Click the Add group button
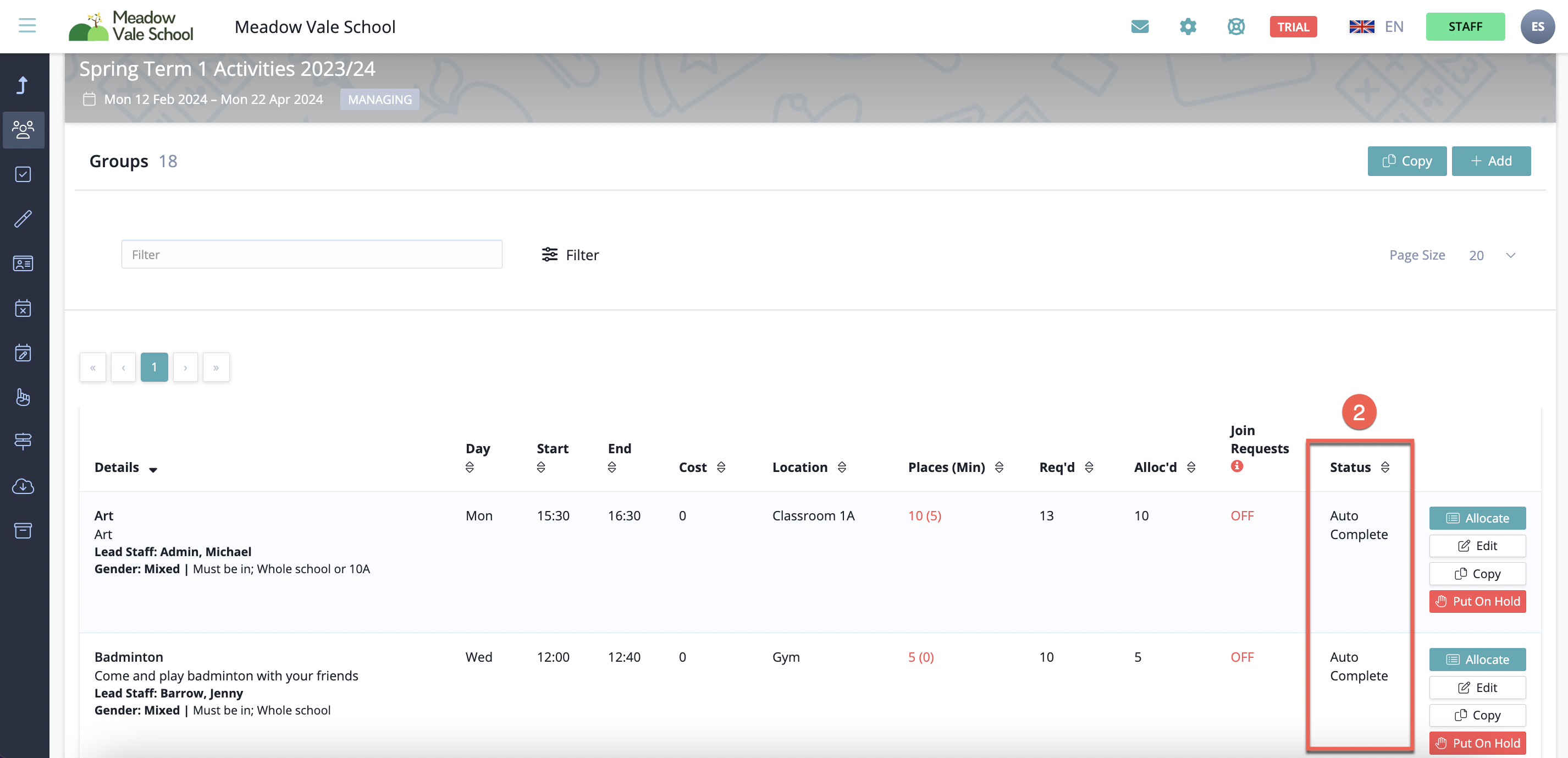1568x758 pixels. (1490, 161)
